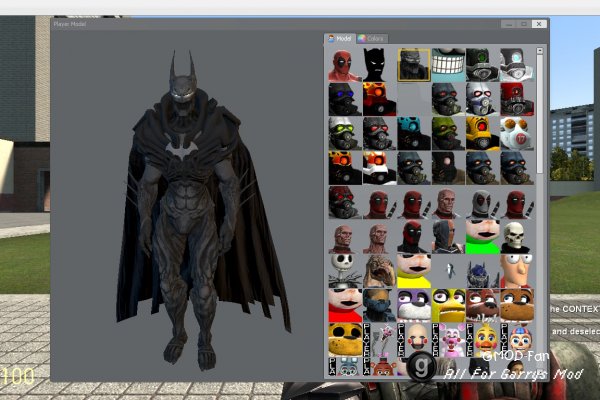Select the Golden Freddy model
This screenshot has width=600, height=400.
pos(345,340)
